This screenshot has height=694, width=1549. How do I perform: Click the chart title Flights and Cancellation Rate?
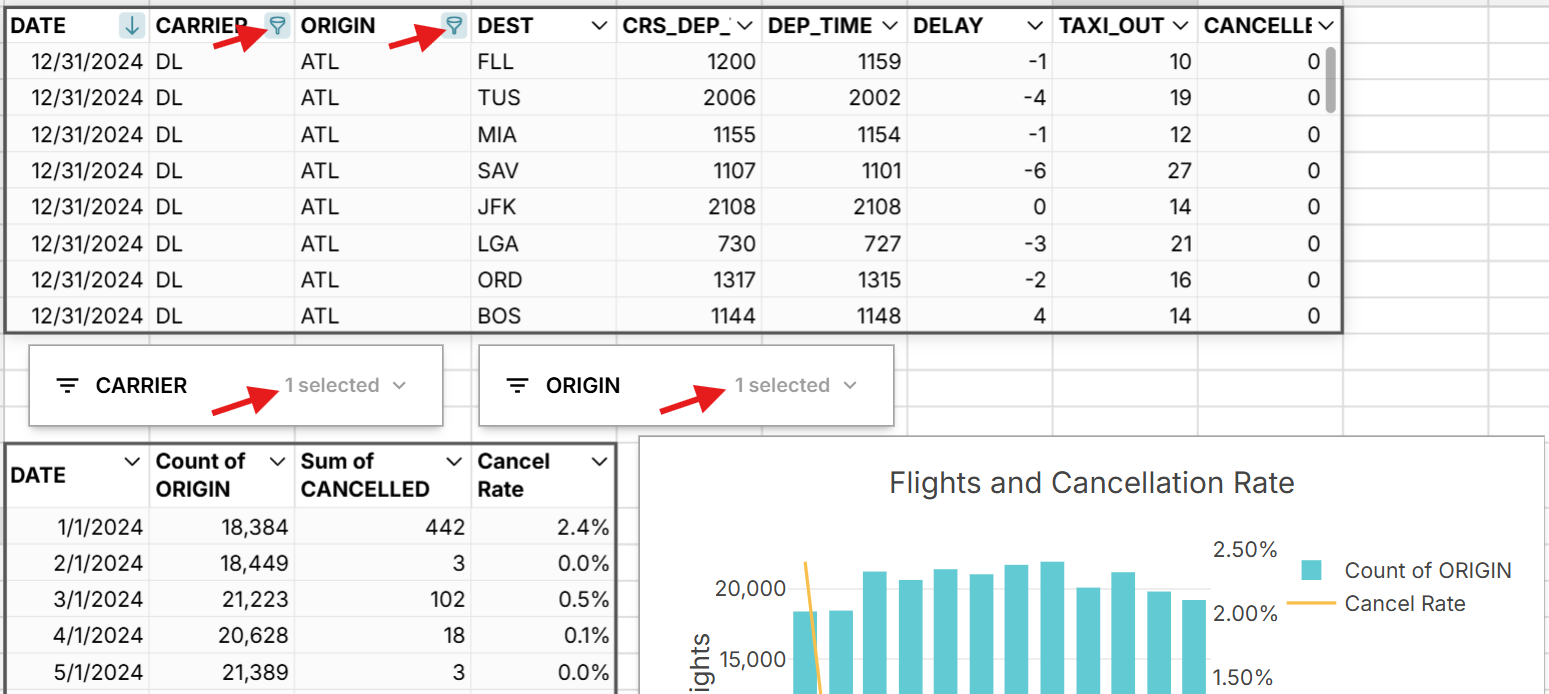[1092, 483]
